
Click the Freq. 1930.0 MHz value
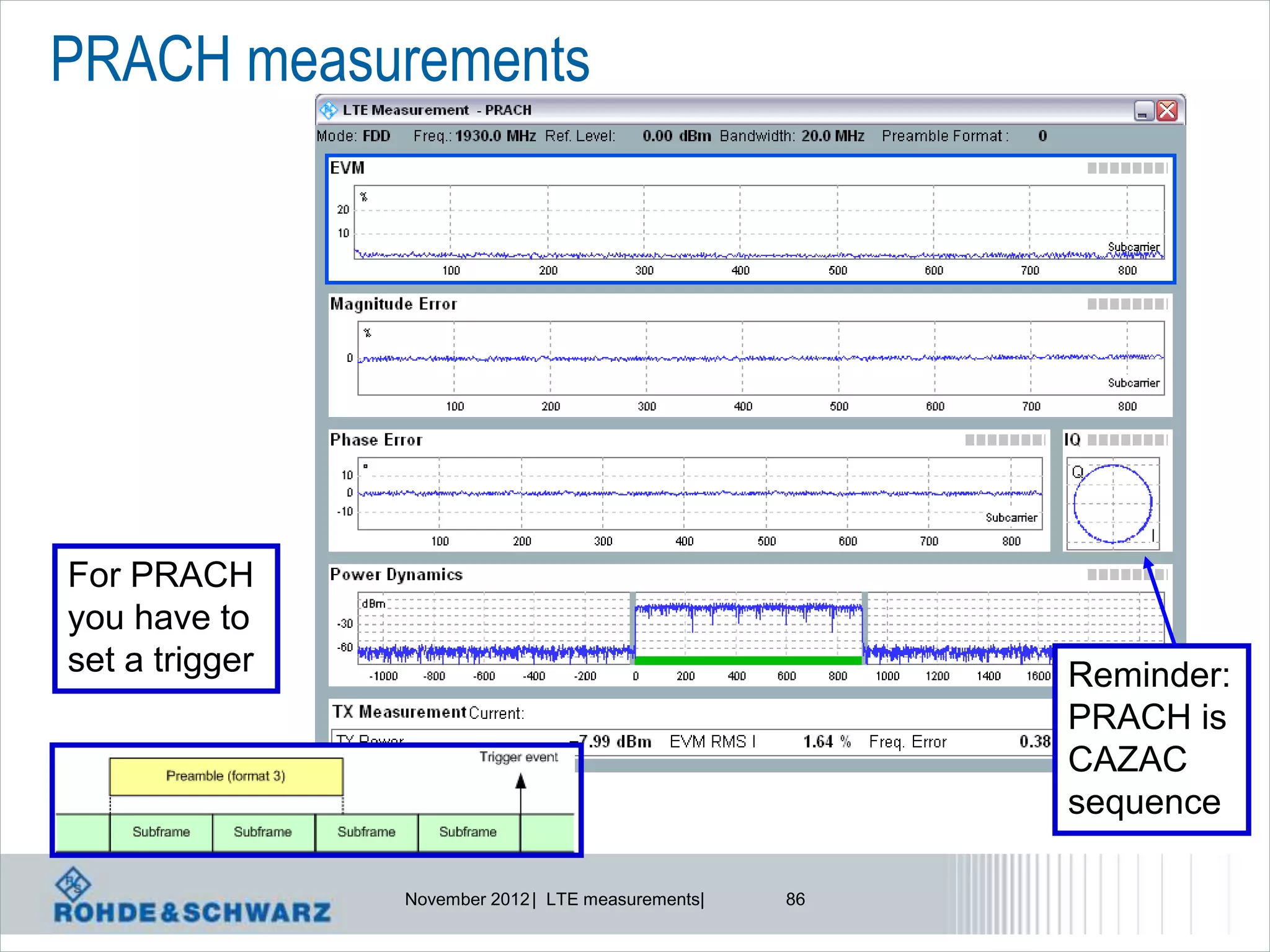click(495, 136)
